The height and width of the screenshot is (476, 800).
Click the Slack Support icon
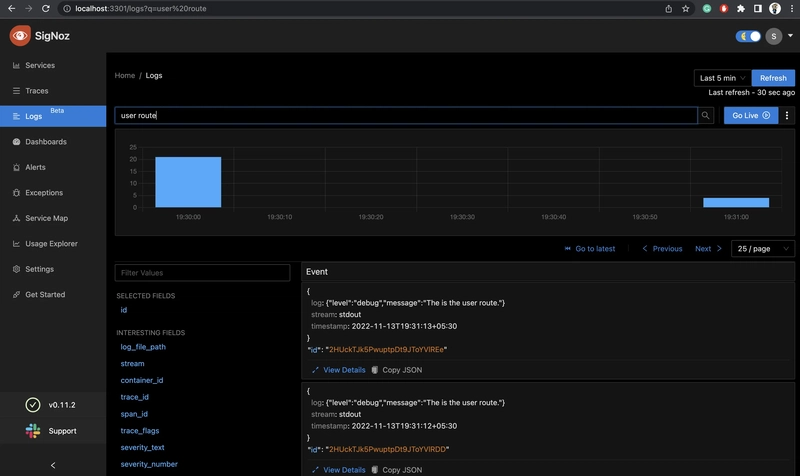pos(33,431)
